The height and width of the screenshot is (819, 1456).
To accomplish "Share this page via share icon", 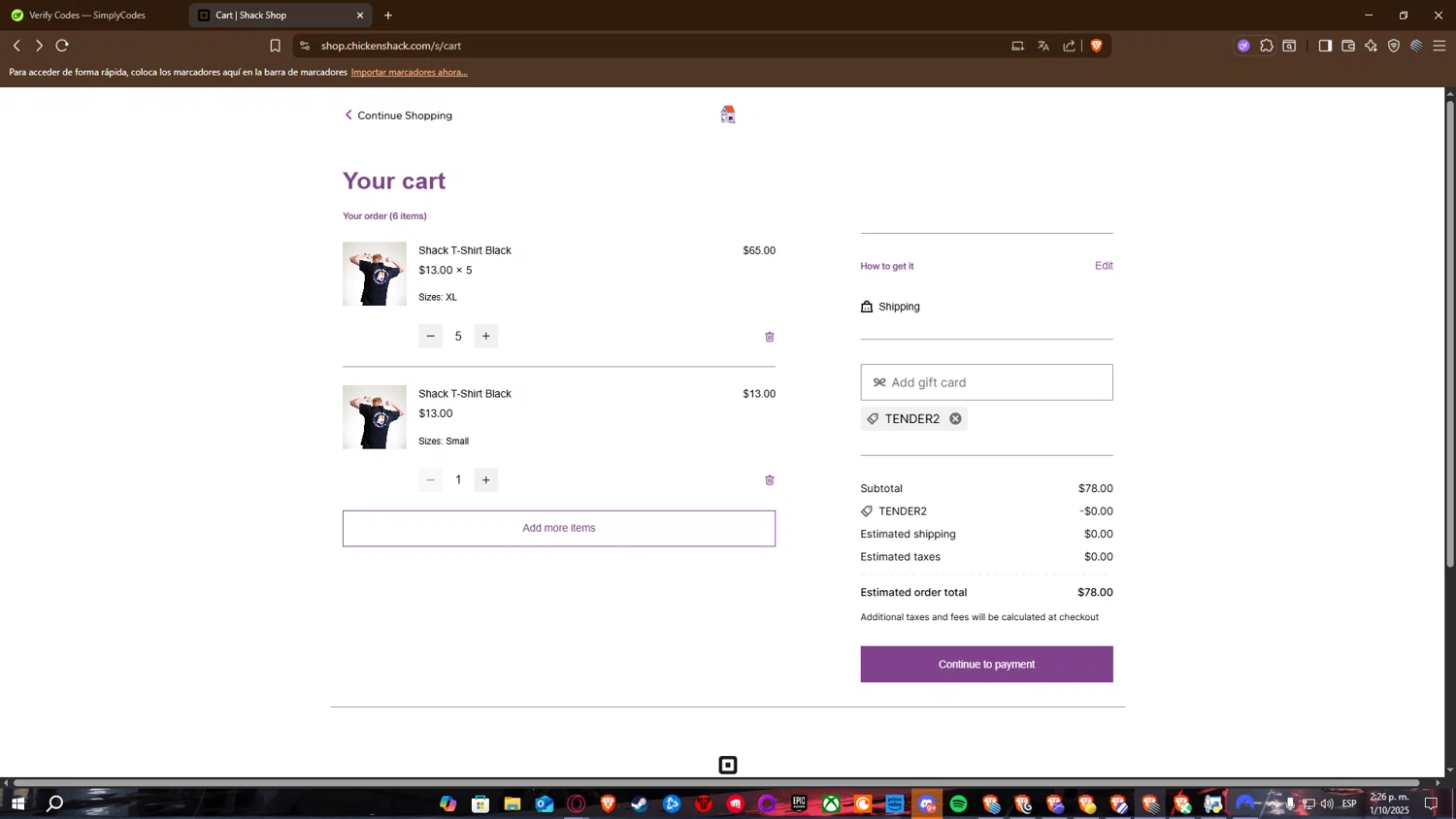I will click(1070, 46).
